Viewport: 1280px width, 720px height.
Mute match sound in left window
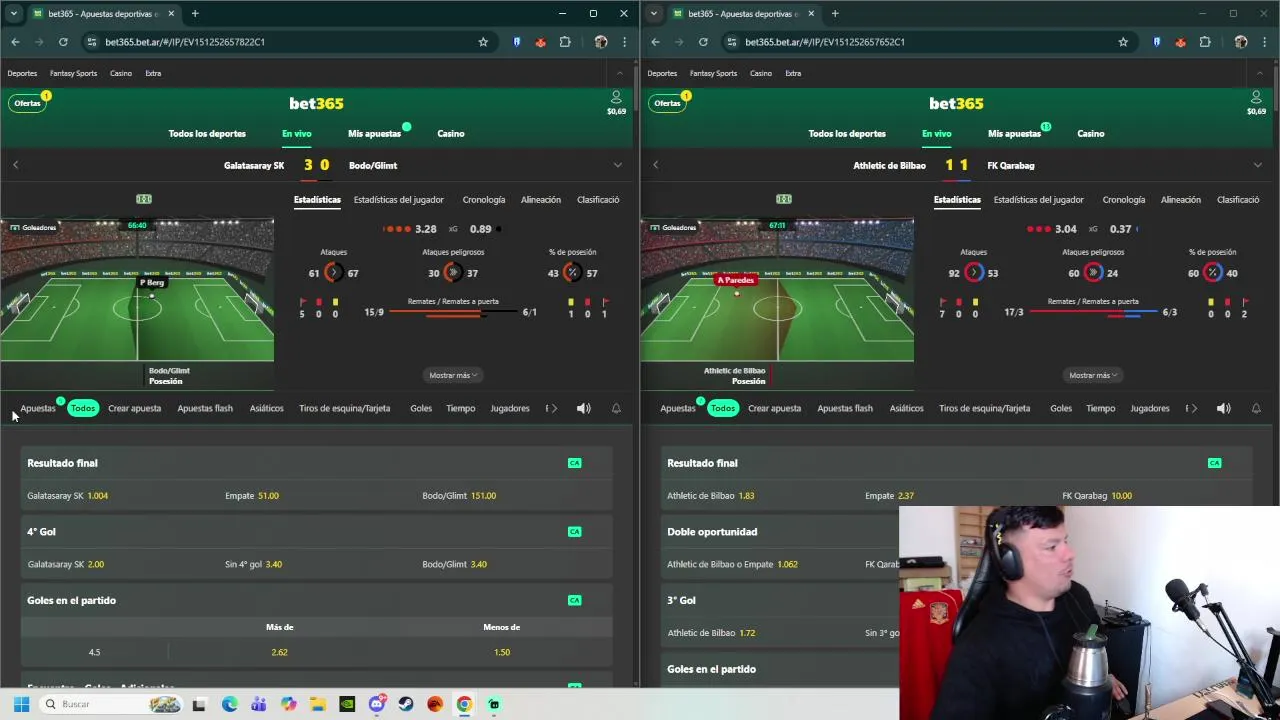(584, 408)
